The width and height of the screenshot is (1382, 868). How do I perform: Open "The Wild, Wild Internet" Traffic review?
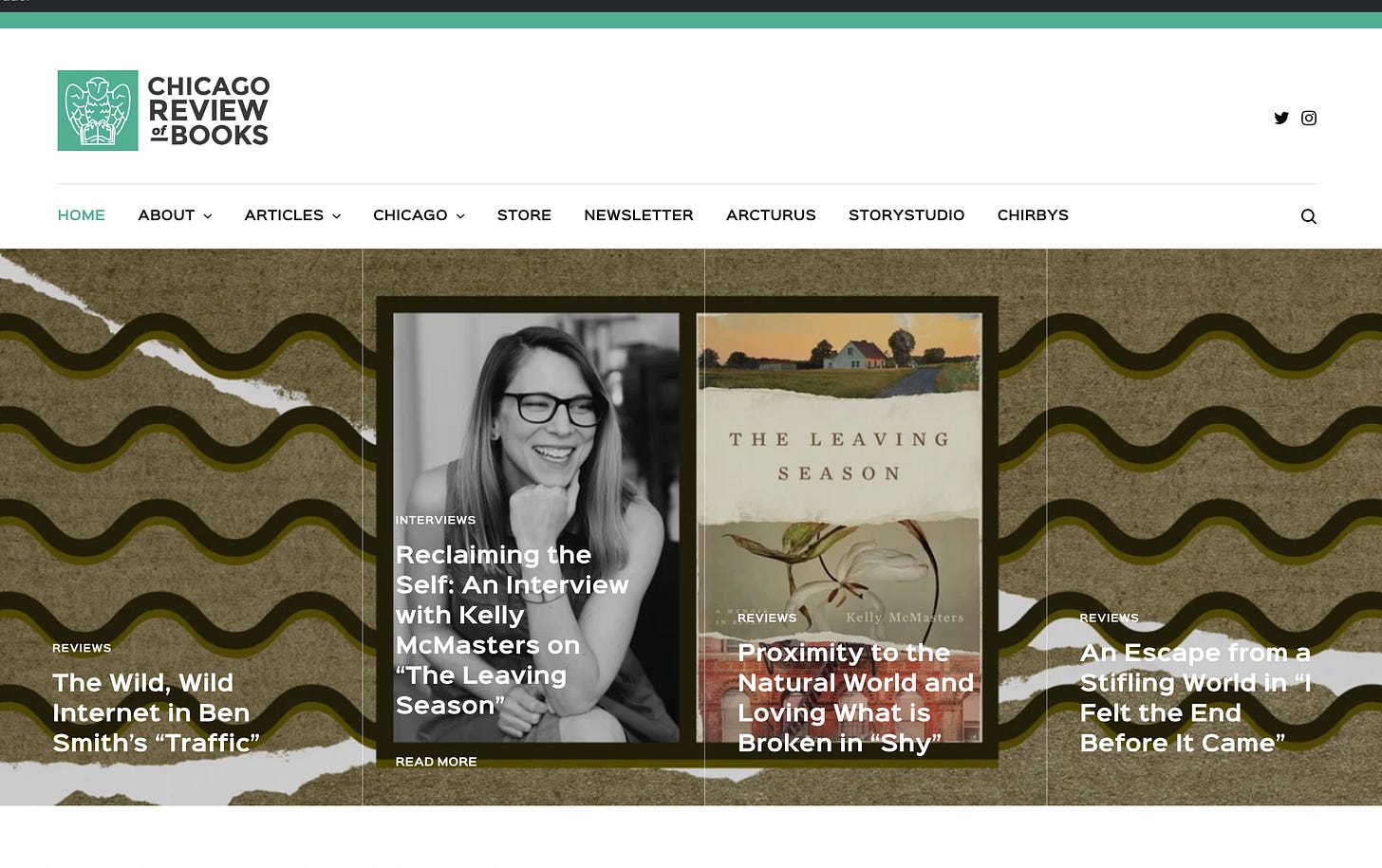click(156, 712)
